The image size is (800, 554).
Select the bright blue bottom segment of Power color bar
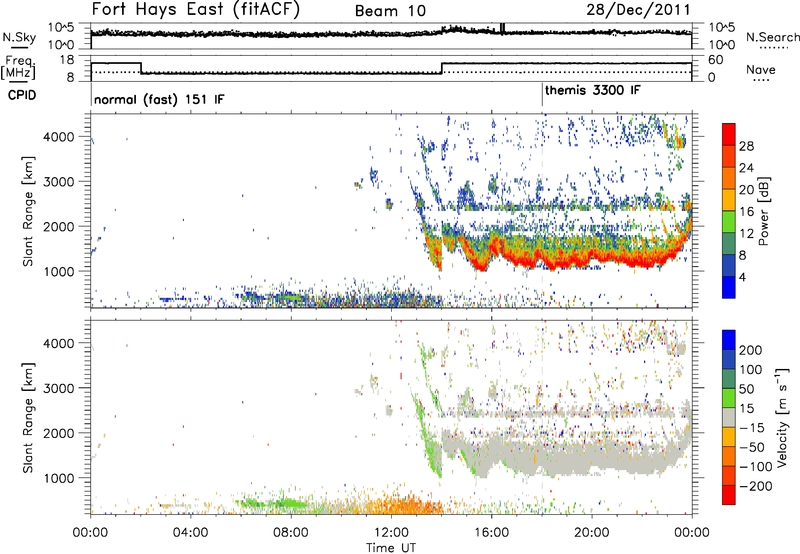click(x=729, y=287)
